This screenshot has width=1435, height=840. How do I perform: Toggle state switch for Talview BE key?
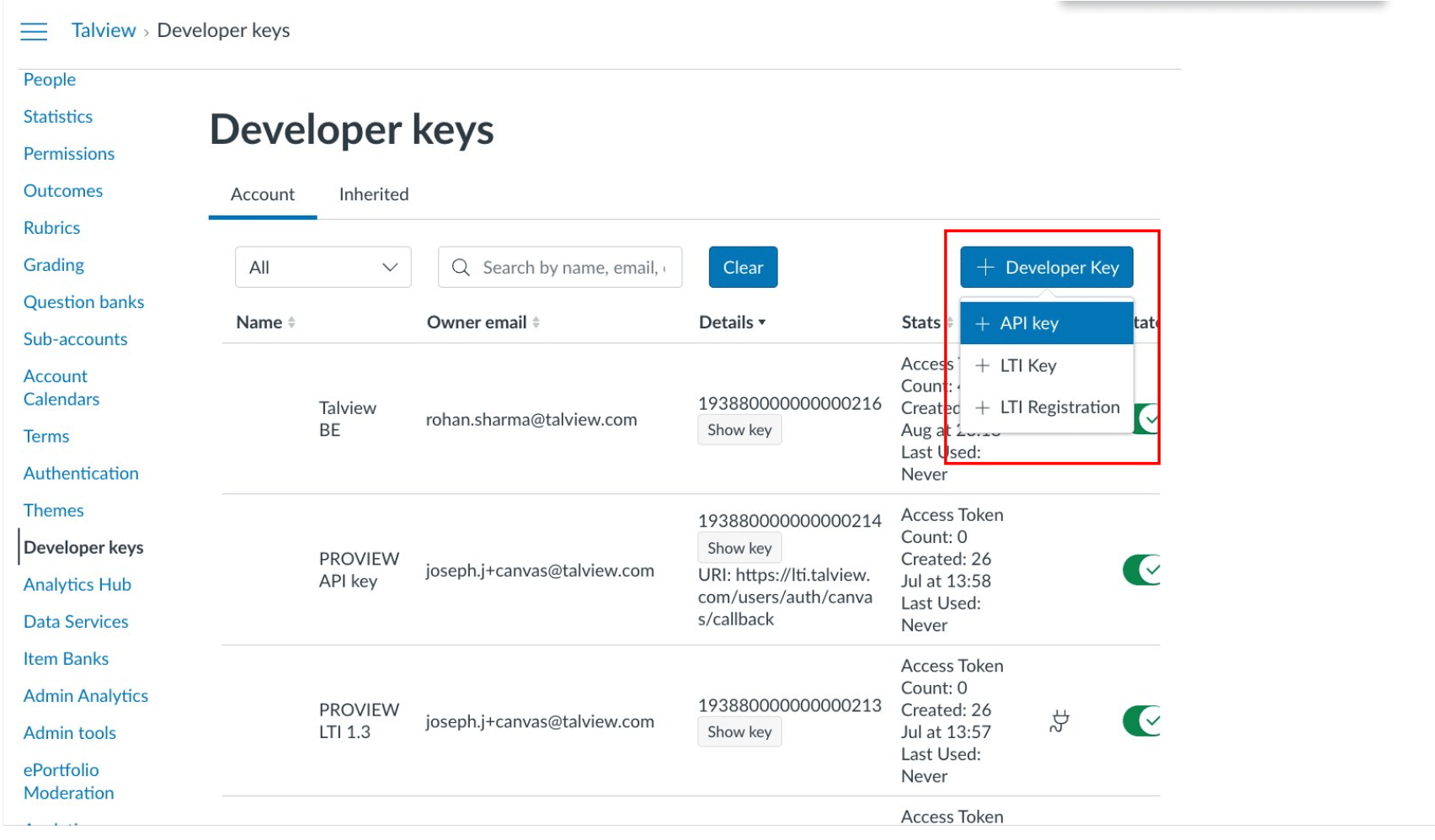(1146, 418)
